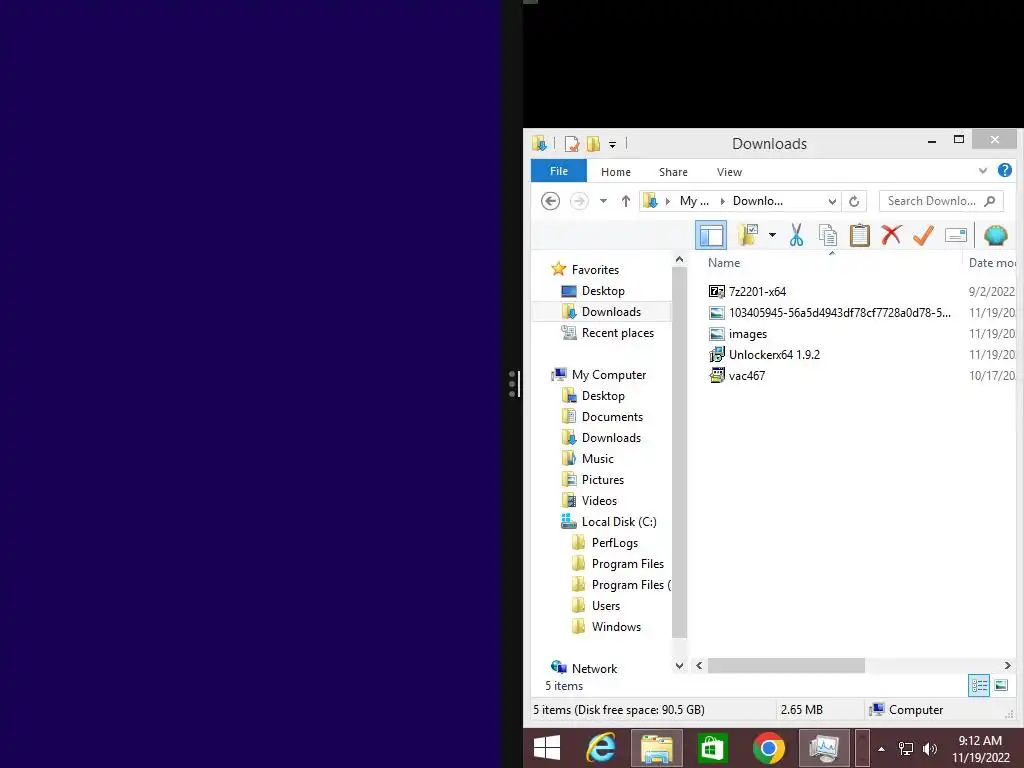Select the Unlockerx64 1.9.2 installer
This screenshot has height=768, width=1024.
tap(765, 355)
